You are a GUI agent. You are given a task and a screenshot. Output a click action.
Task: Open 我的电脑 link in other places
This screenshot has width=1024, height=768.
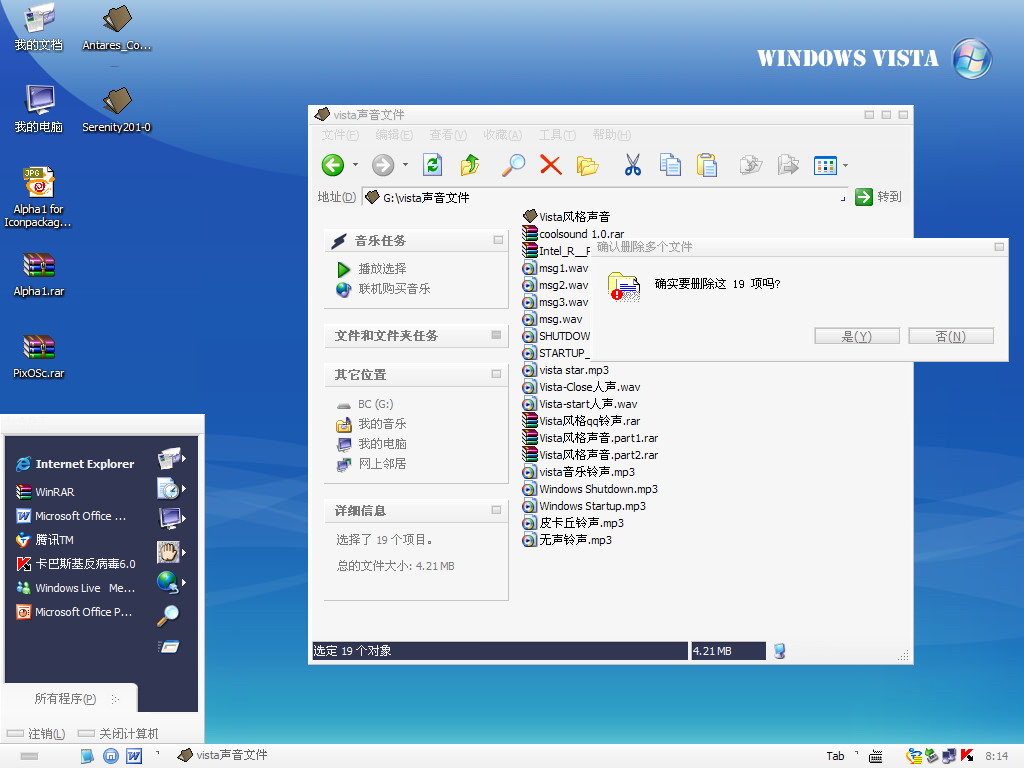click(382, 444)
